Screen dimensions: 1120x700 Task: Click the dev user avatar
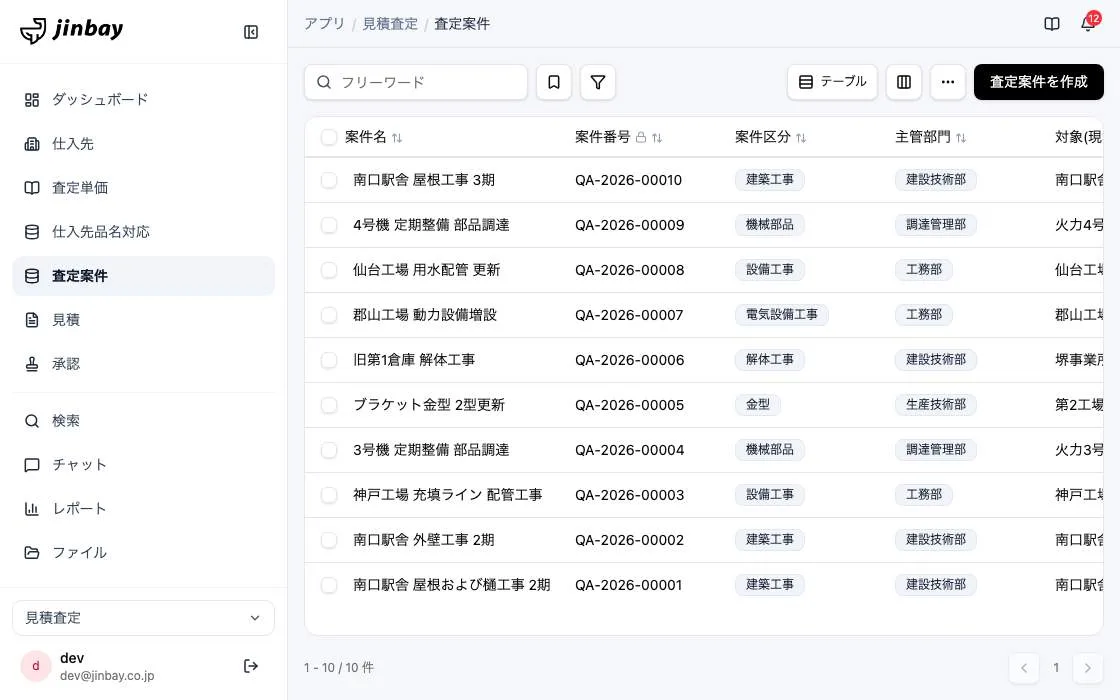(36, 666)
